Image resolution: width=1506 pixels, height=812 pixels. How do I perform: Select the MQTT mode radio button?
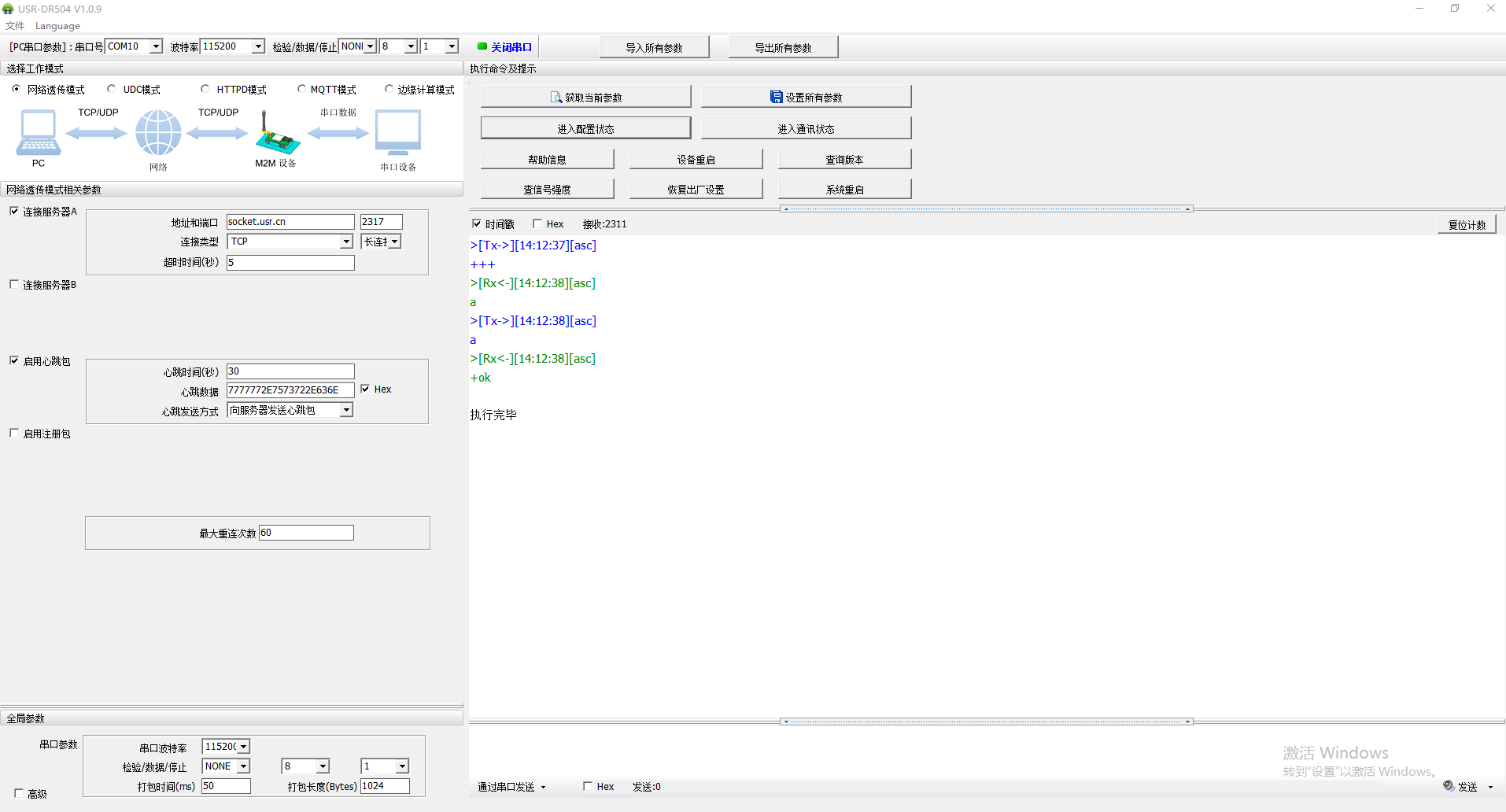[301, 89]
